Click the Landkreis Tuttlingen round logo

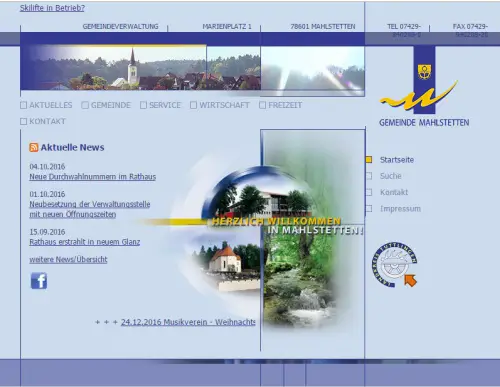tap(394, 264)
